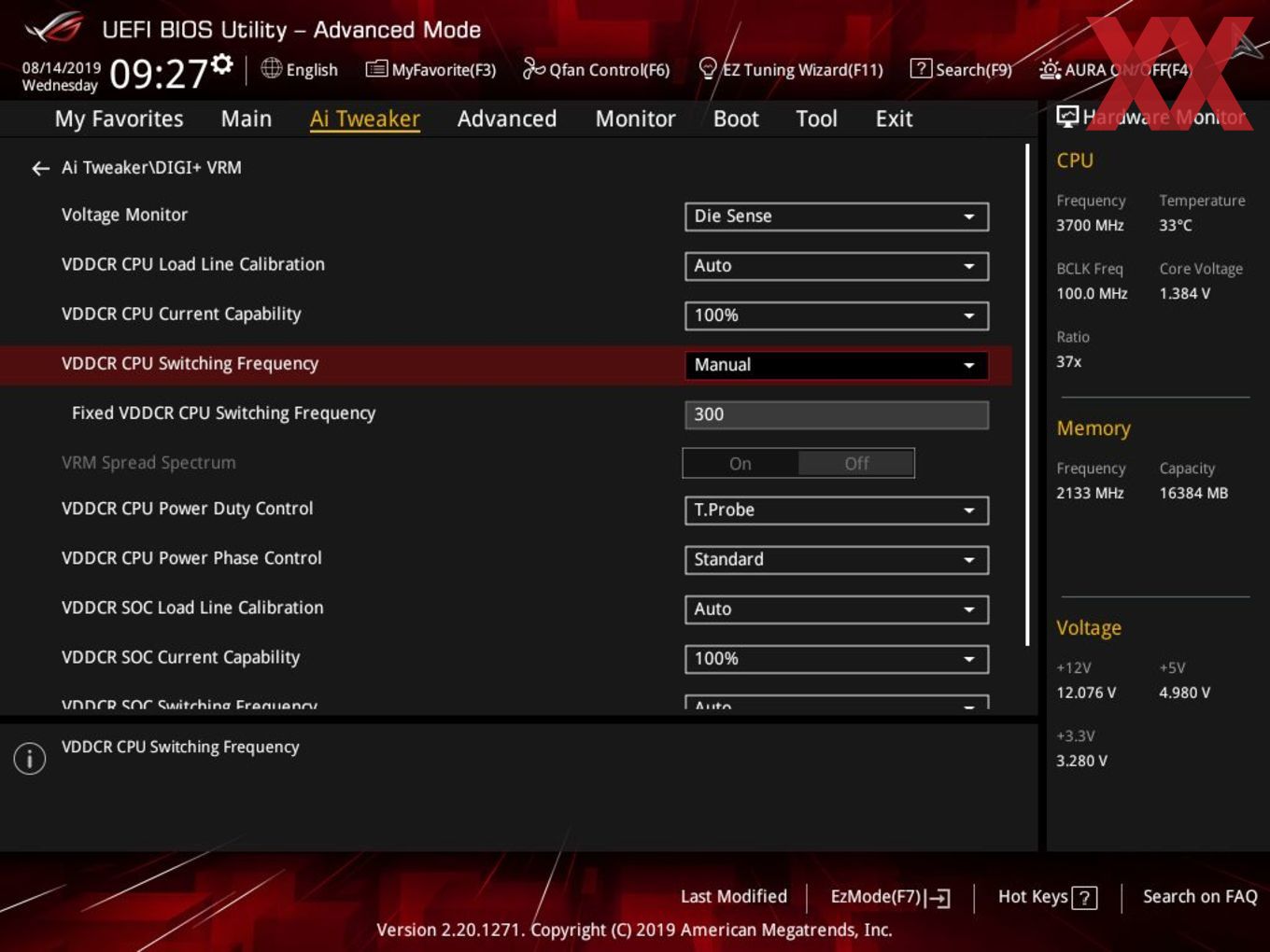
Task: Click the ROG logo icon
Action: [x=53, y=28]
